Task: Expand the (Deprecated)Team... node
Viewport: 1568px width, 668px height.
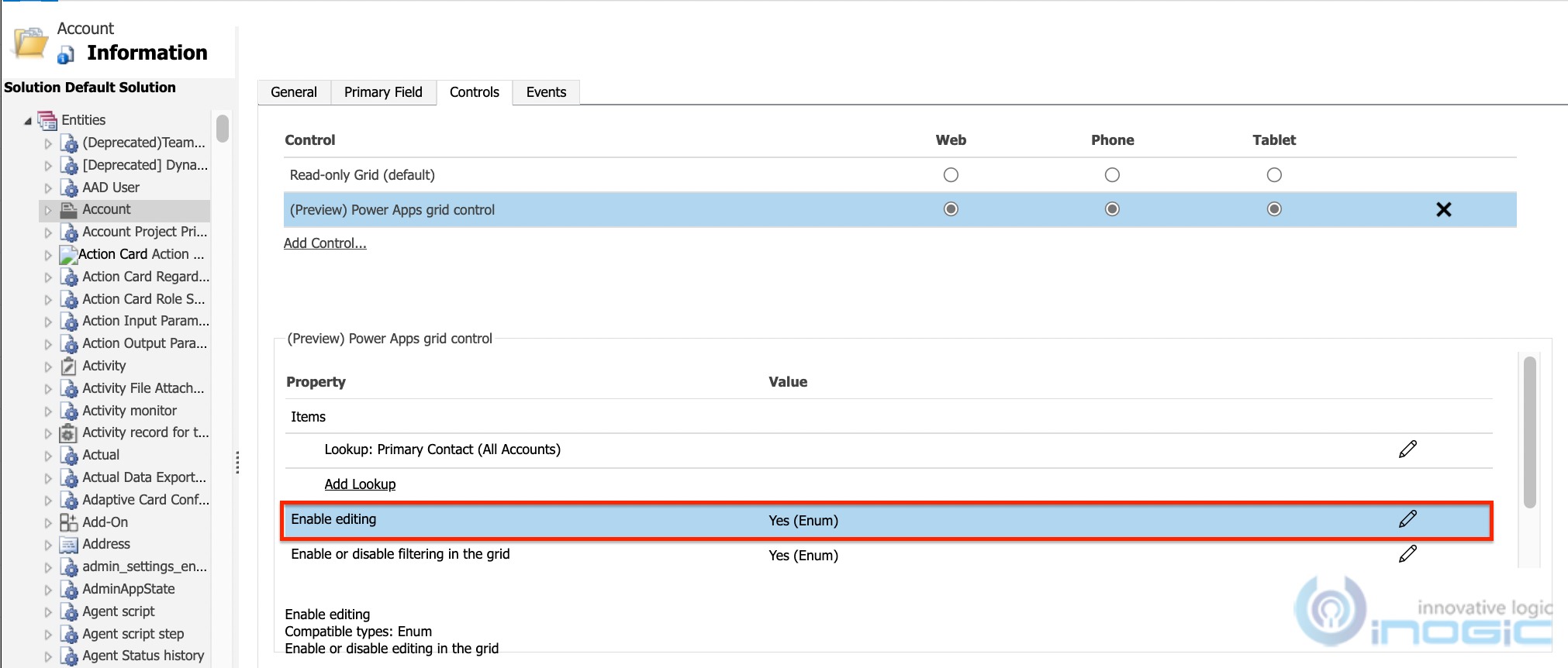Action: [x=48, y=143]
